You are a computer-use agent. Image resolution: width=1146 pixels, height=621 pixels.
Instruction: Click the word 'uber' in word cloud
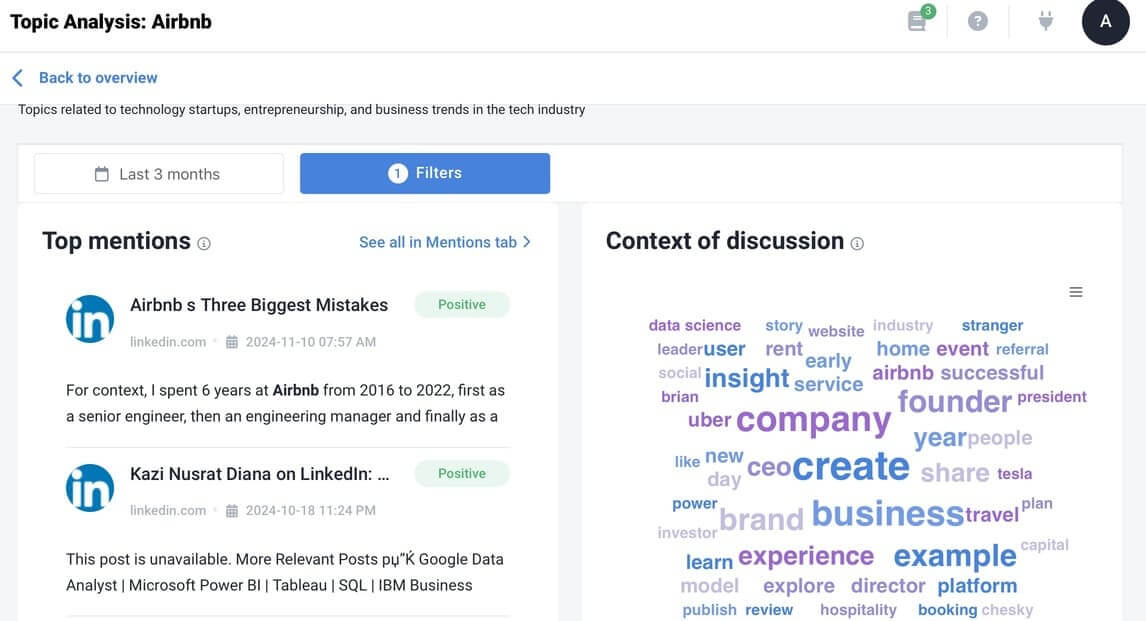[709, 420]
